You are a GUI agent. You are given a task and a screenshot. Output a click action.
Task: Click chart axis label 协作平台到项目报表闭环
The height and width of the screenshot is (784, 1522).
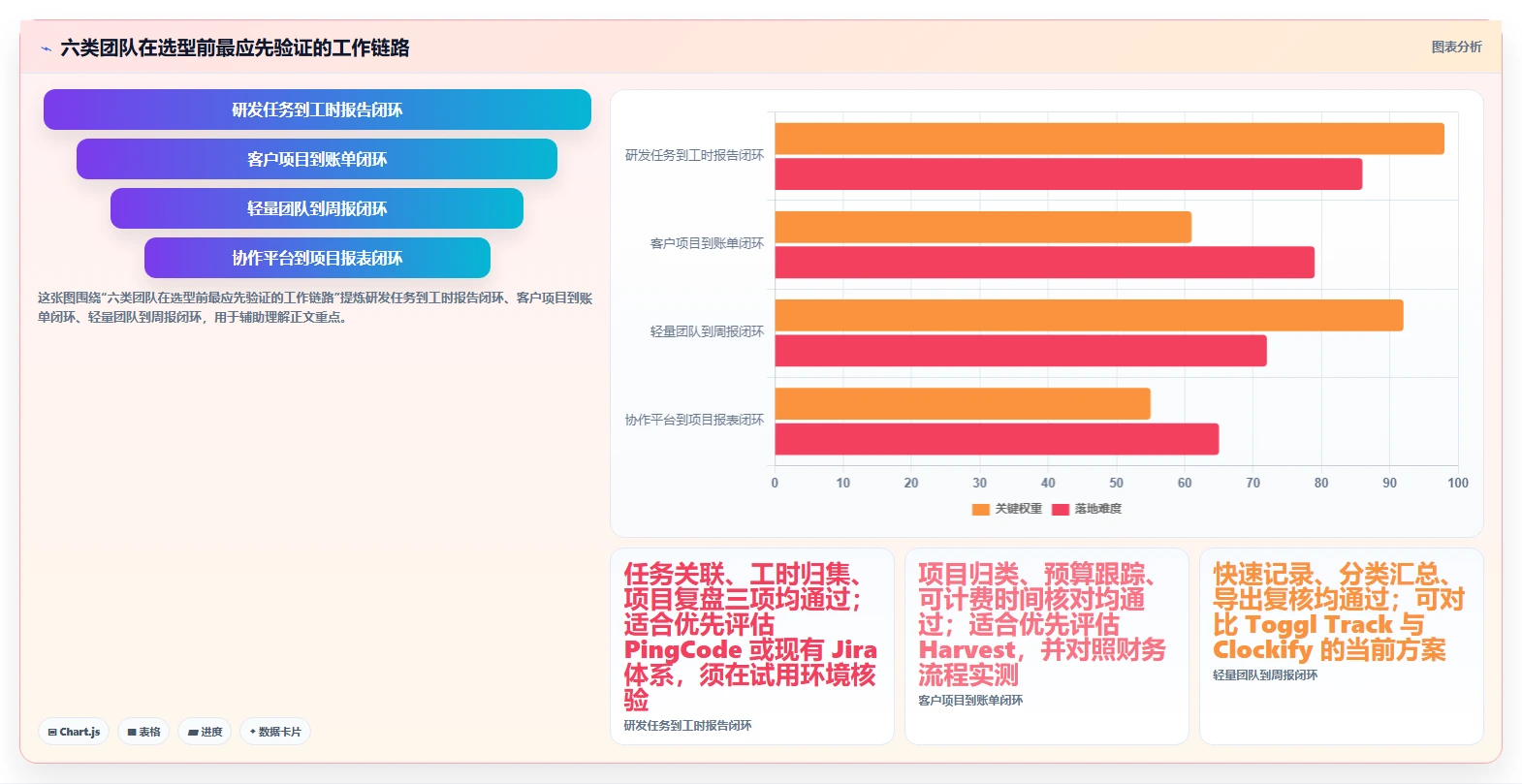pos(694,420)
